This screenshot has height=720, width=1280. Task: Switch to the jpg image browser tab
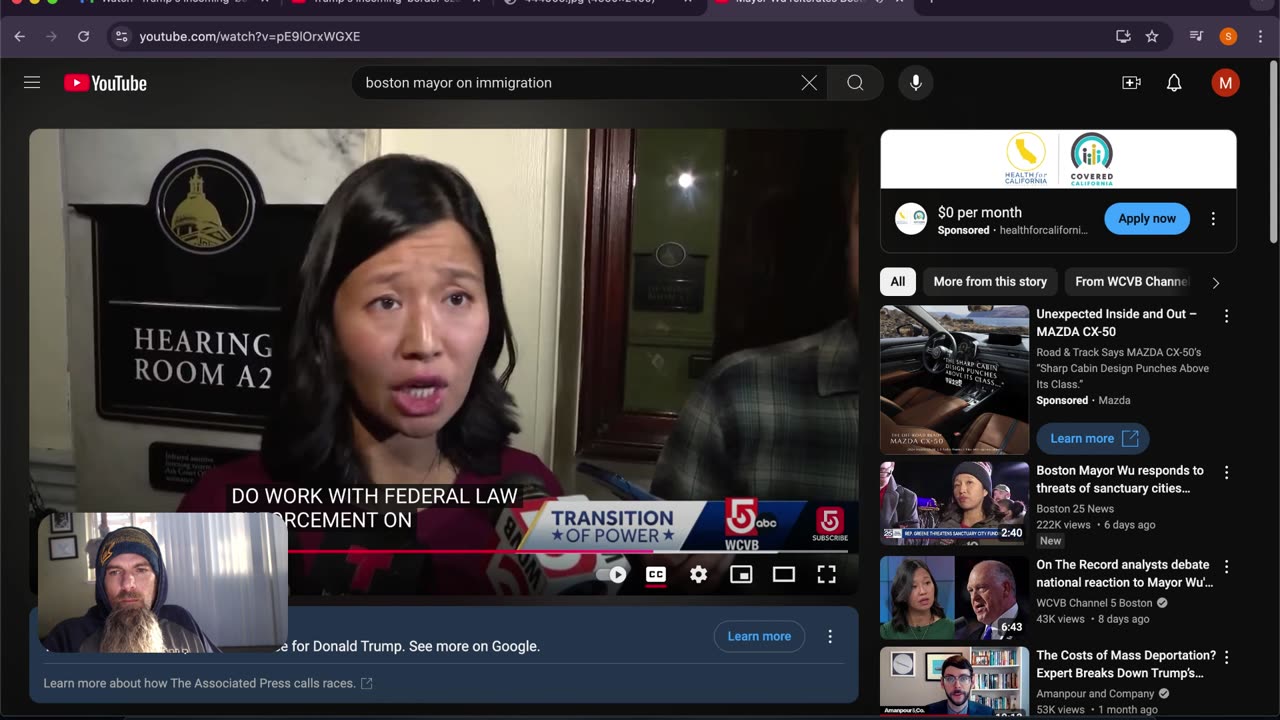tap(597, 2)
